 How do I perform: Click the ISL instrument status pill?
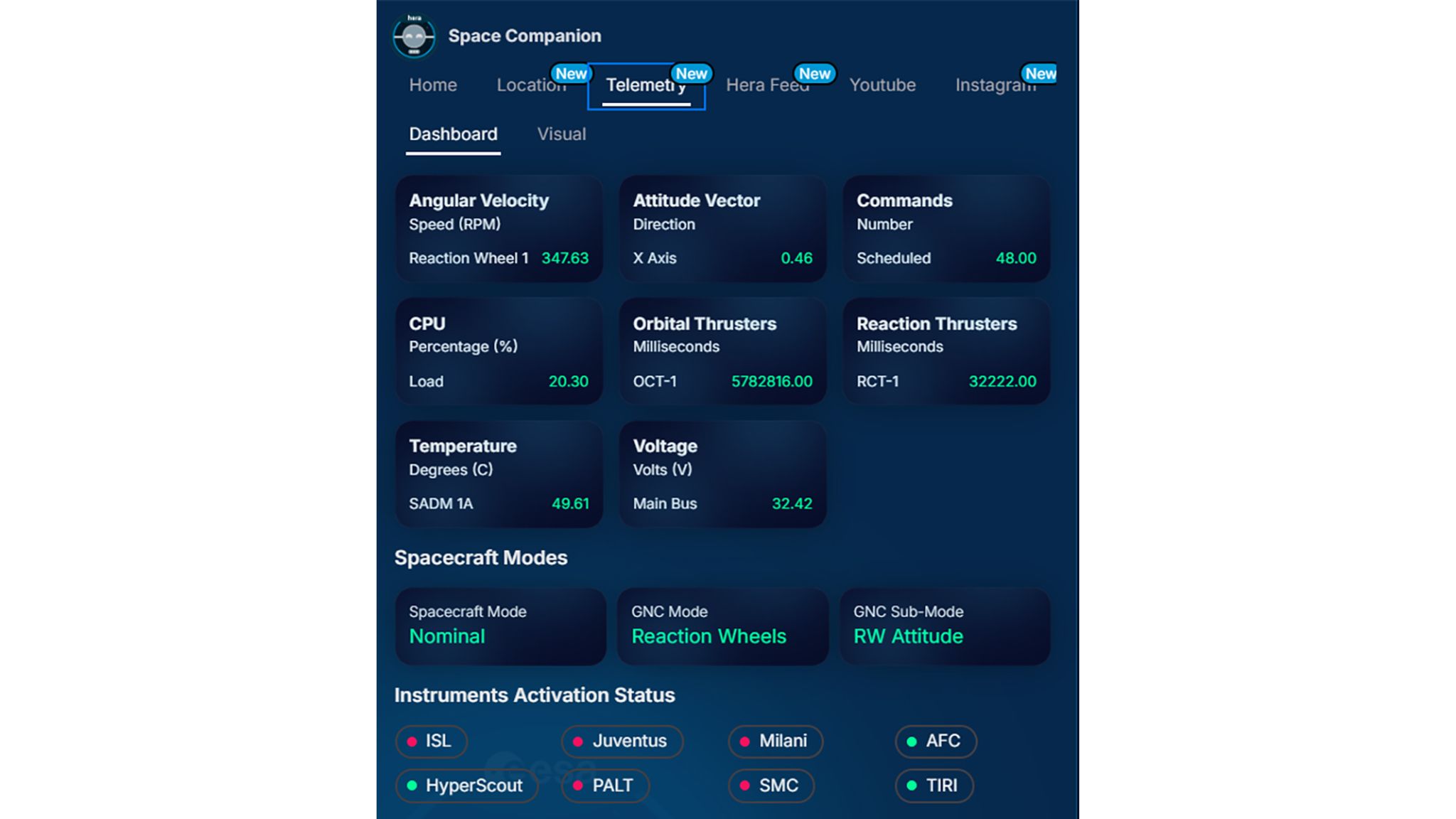[431, 741]
